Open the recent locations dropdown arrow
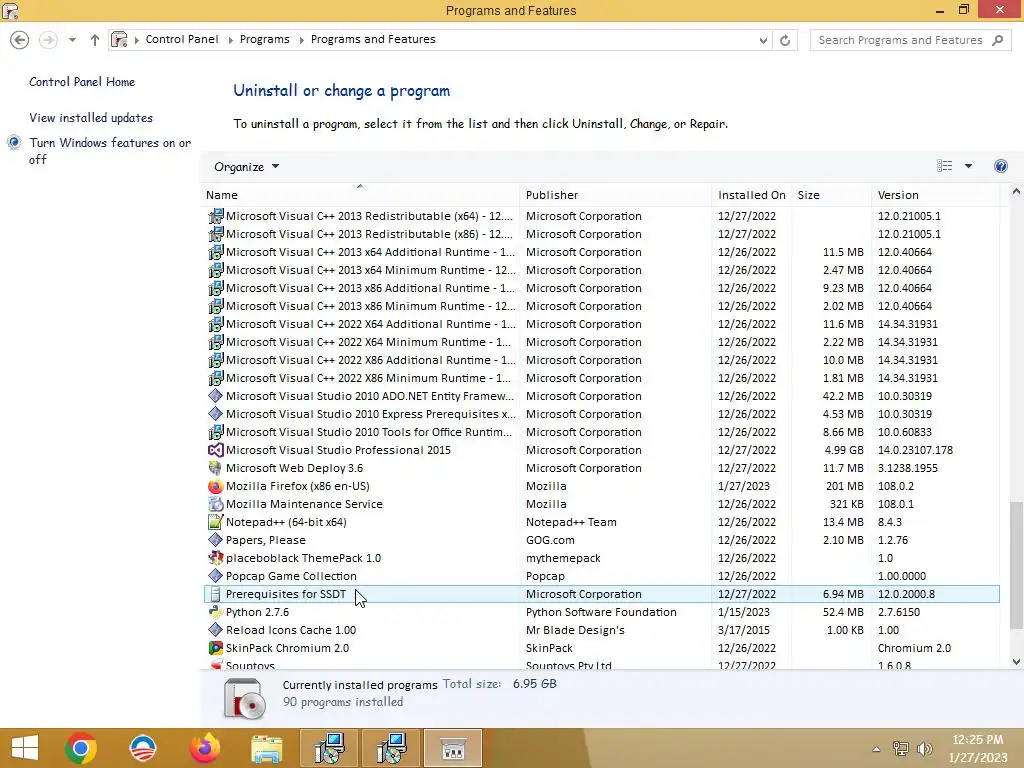This screenshot has width=1024, height=768. pyautogui.click(x=72, y=40)
